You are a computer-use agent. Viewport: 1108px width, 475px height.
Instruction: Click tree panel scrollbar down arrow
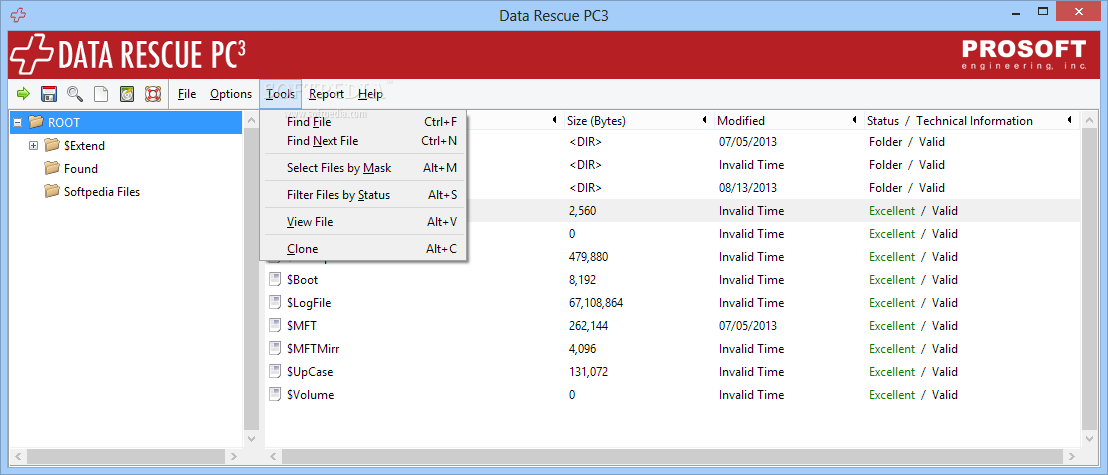[252, 439]
